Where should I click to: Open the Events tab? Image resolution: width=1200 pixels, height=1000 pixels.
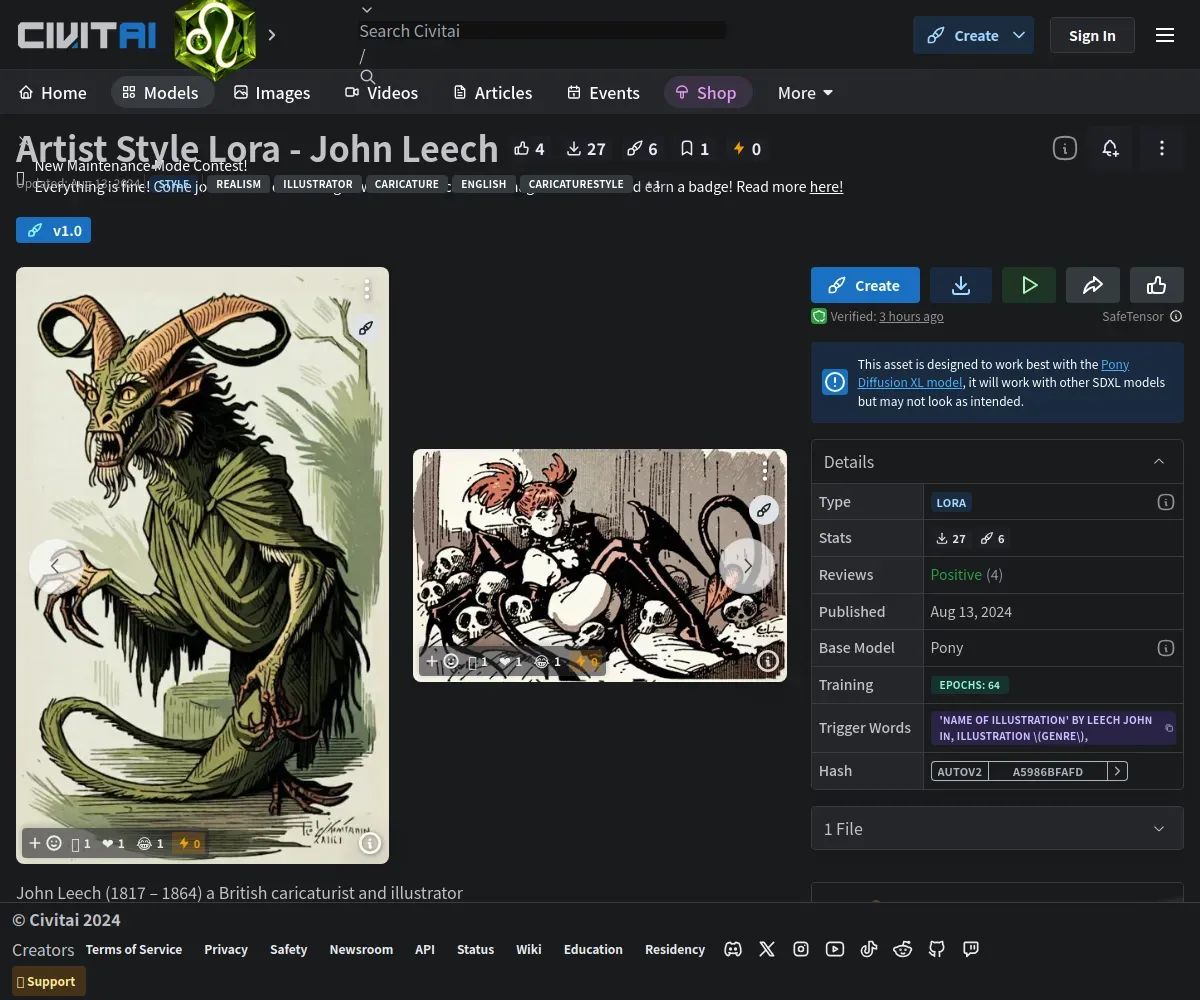coord(603,92)
